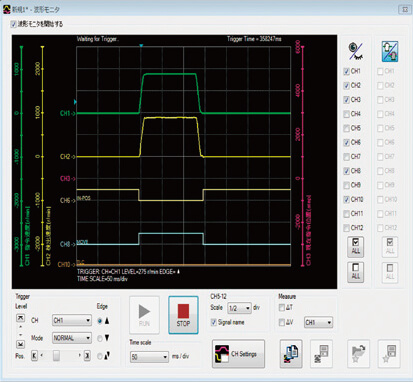Open the CH5-12 Scale dropdown
Viewport: 413px width, 382px height.
[239, 308]
